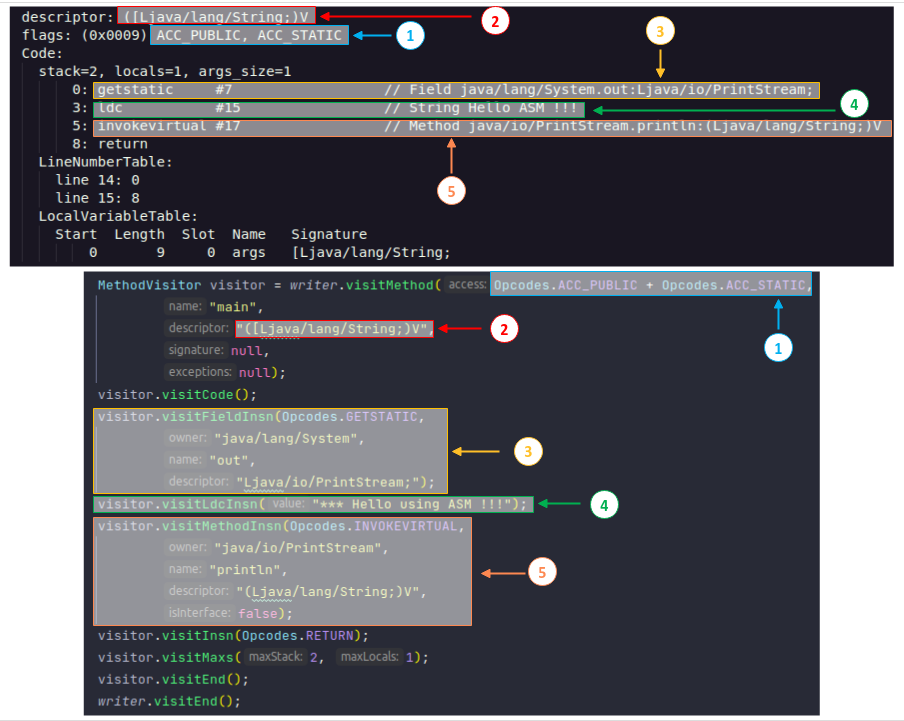Screen dimensions: 904x721
Task: Click the visitor.visitCode() call
Action: (177, 394)
